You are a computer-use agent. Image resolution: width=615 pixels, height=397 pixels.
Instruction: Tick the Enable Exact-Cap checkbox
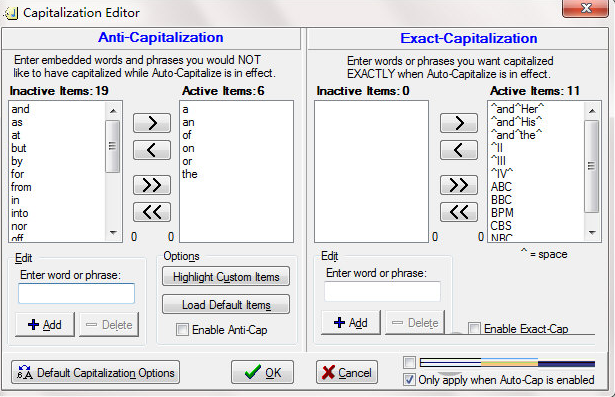pyautogui.click(x=474, y=328)
